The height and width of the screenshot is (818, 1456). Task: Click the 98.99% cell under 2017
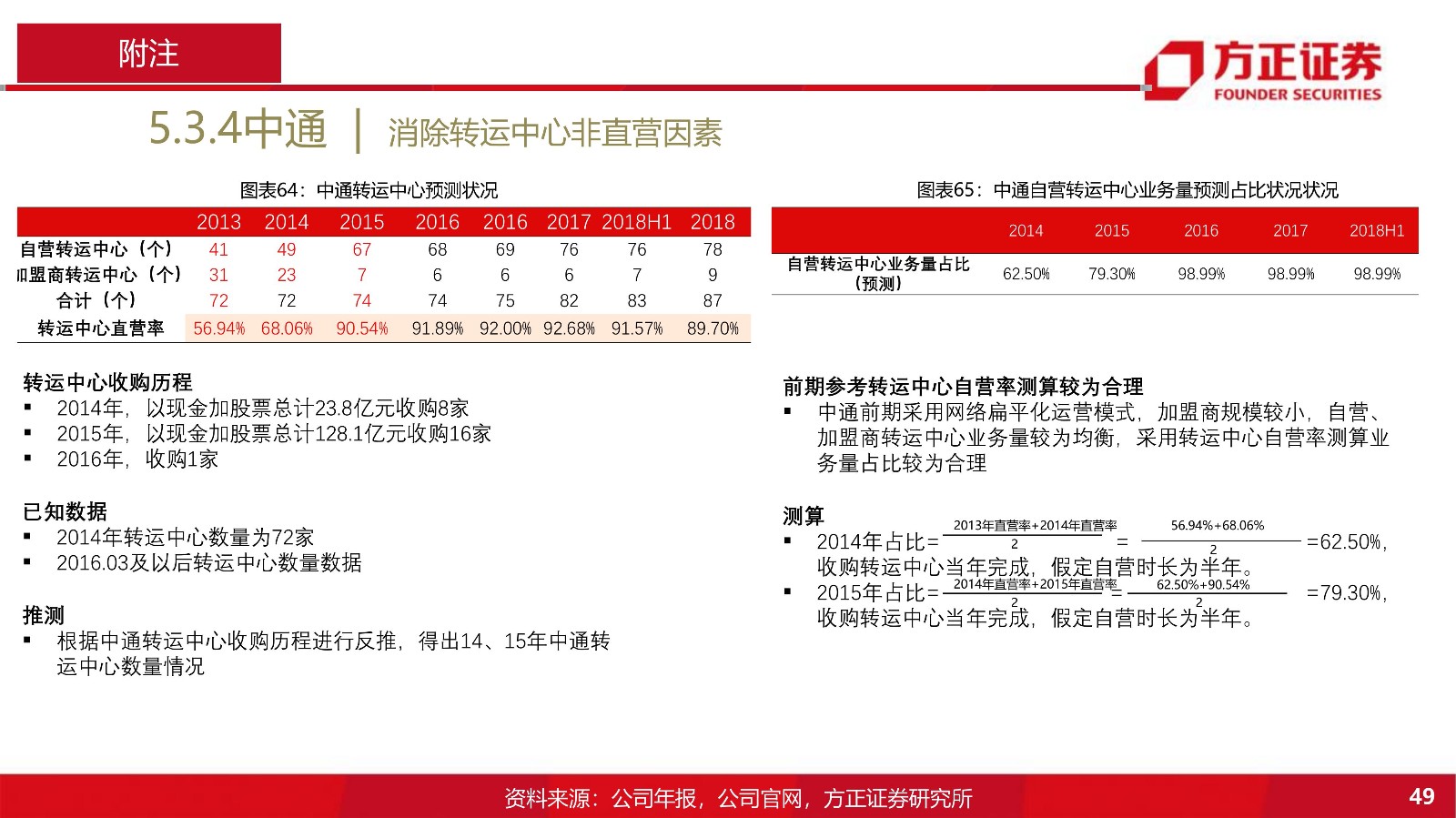[1290, 274]
